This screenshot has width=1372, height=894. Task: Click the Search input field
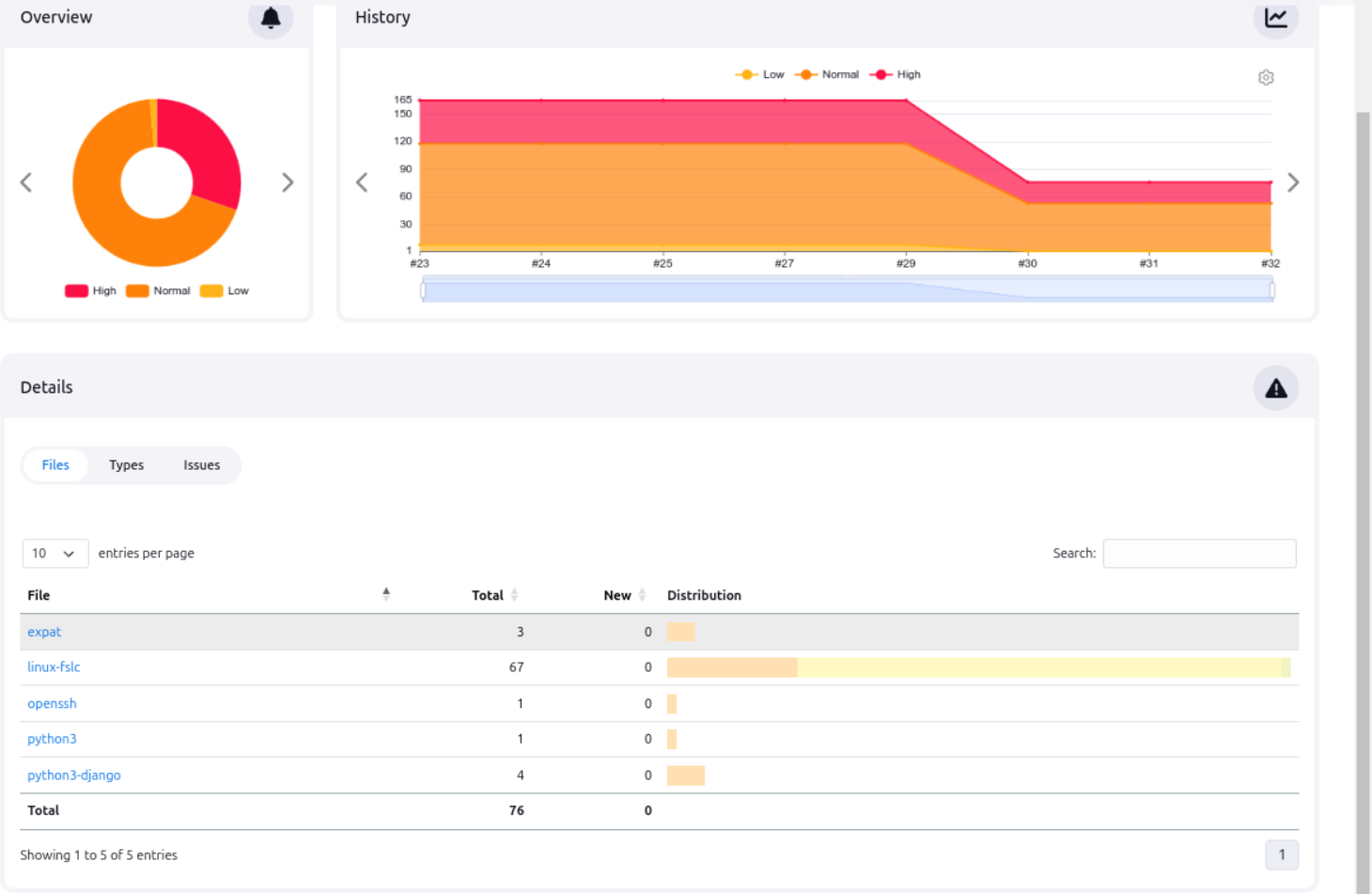(x=1199, y=554)
